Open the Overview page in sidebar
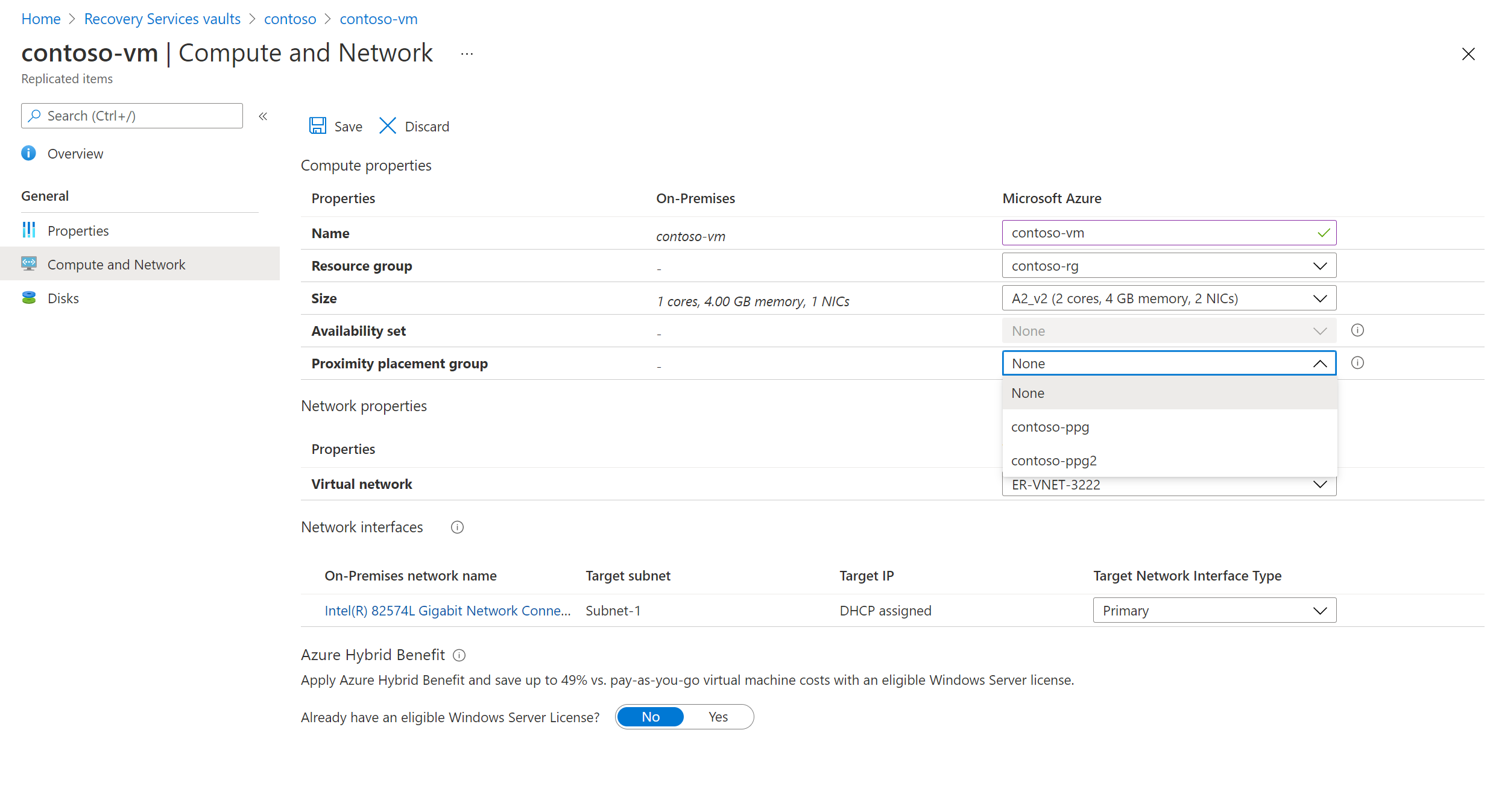The image size is (1496, 812). 75,154
